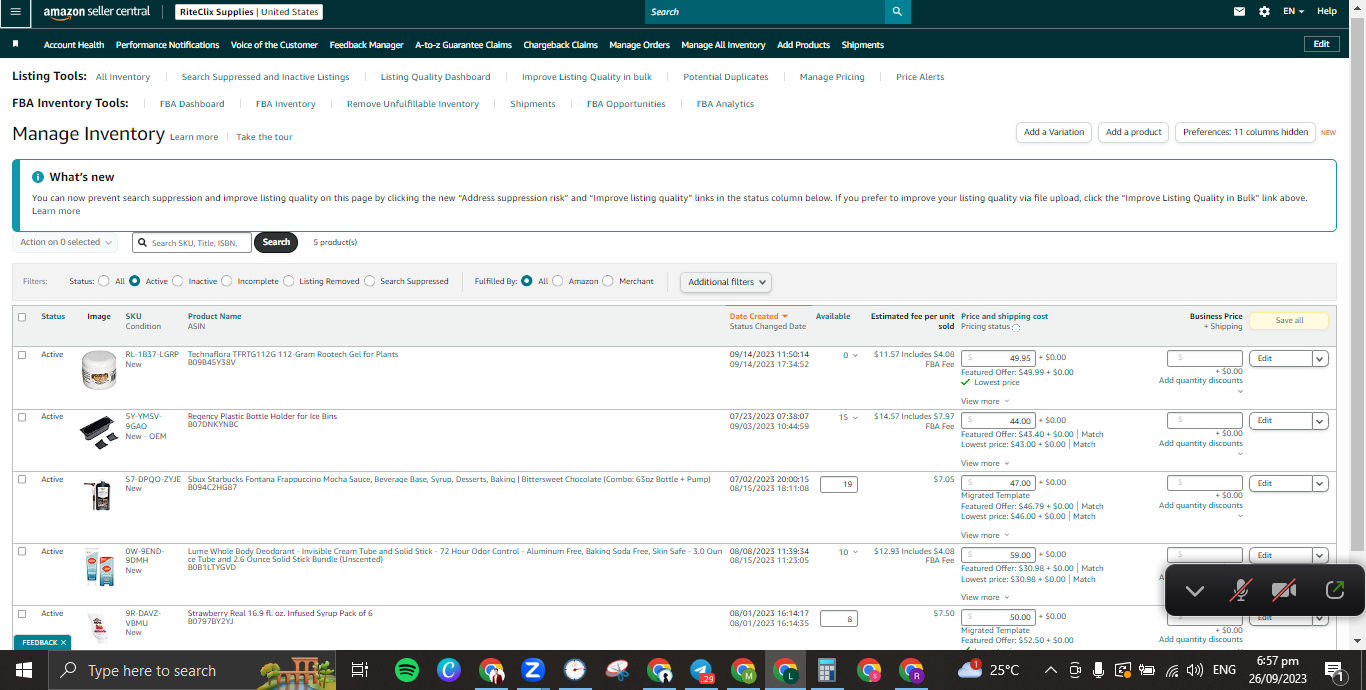Click the Add a product button
The height and width of the screenshot is (690, 1366).
tap(1134, 132)
